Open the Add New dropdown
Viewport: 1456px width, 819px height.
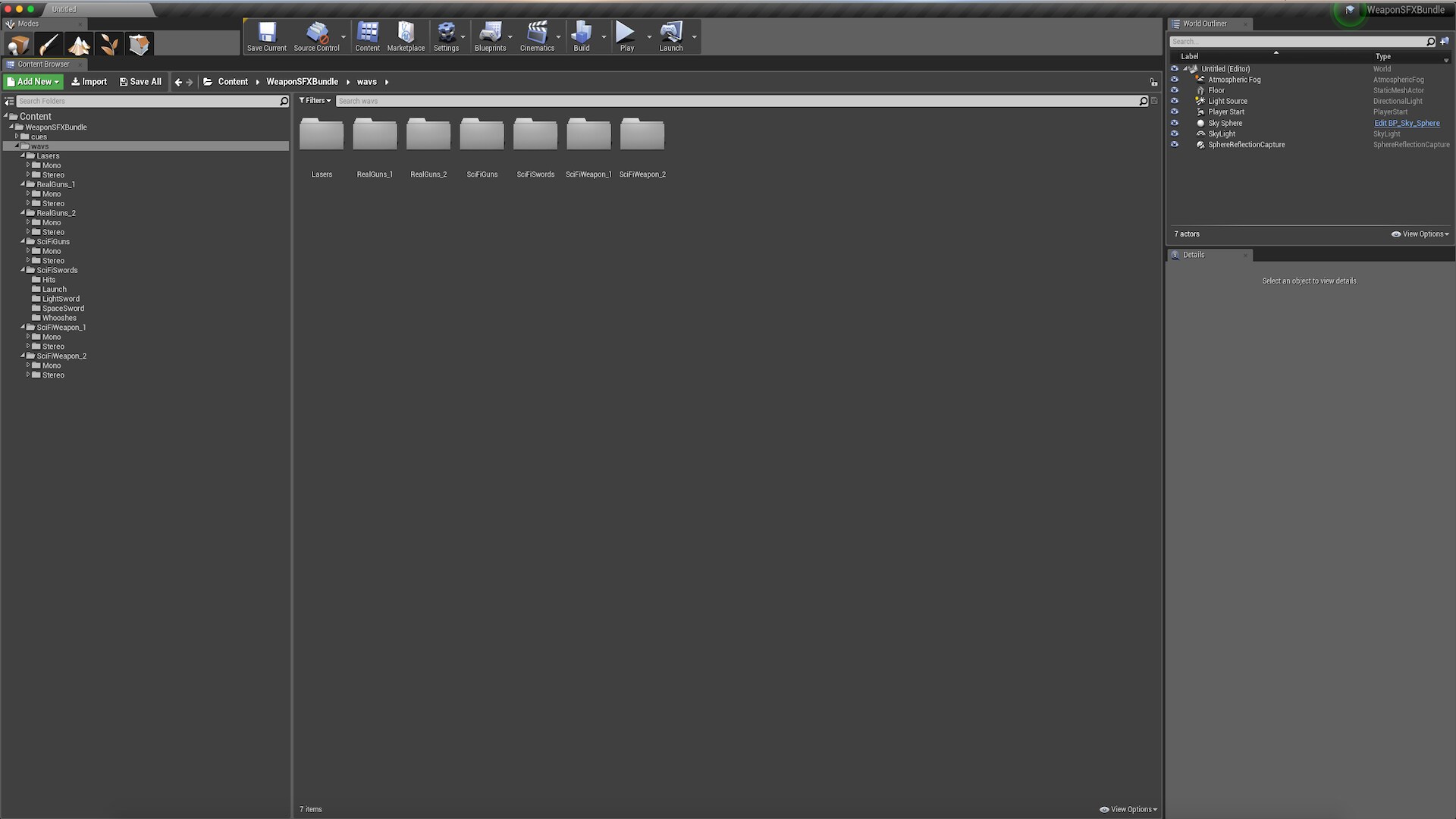pyautogui.click(x=33, y=82)
